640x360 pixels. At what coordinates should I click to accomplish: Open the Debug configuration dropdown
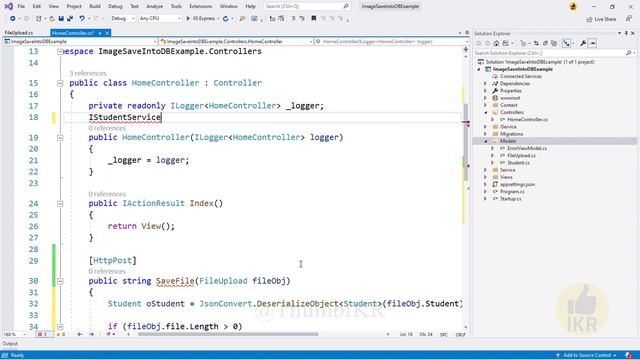[x=122, y=19]
